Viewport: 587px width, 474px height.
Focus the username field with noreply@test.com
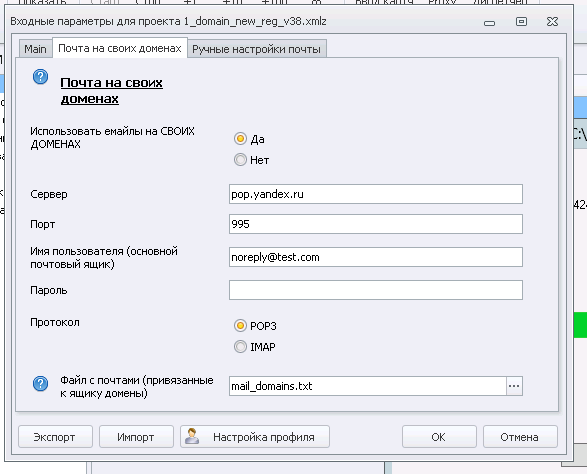[x=375, y=257]
